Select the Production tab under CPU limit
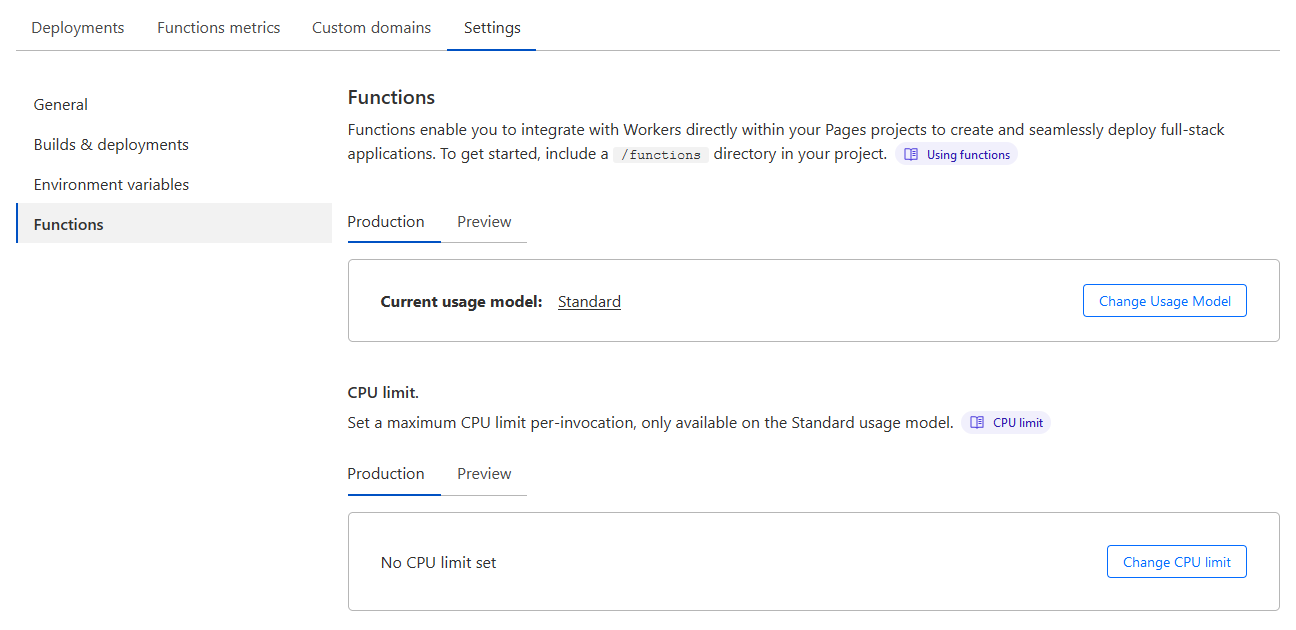The image size is (1296, 630). [x=386, y=474]
